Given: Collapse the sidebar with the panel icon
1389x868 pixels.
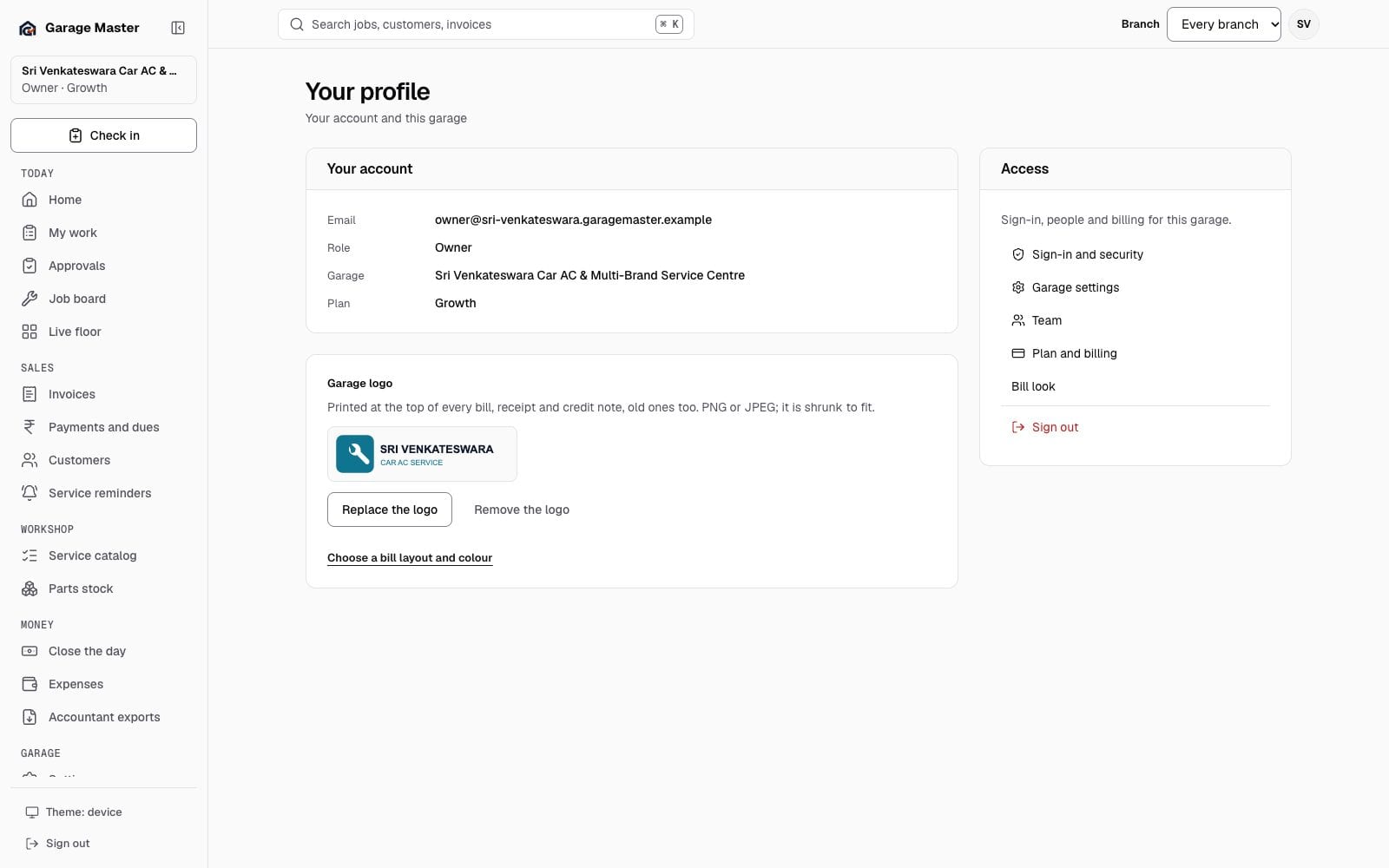Looking at the screenshot, I should click(178, 28).
